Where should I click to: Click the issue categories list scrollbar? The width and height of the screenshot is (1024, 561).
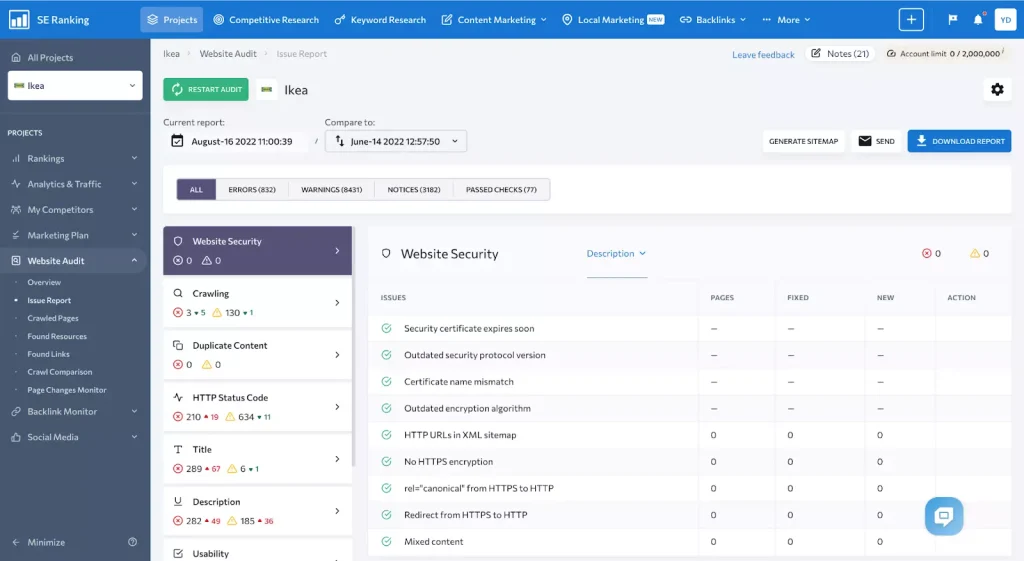354,346
